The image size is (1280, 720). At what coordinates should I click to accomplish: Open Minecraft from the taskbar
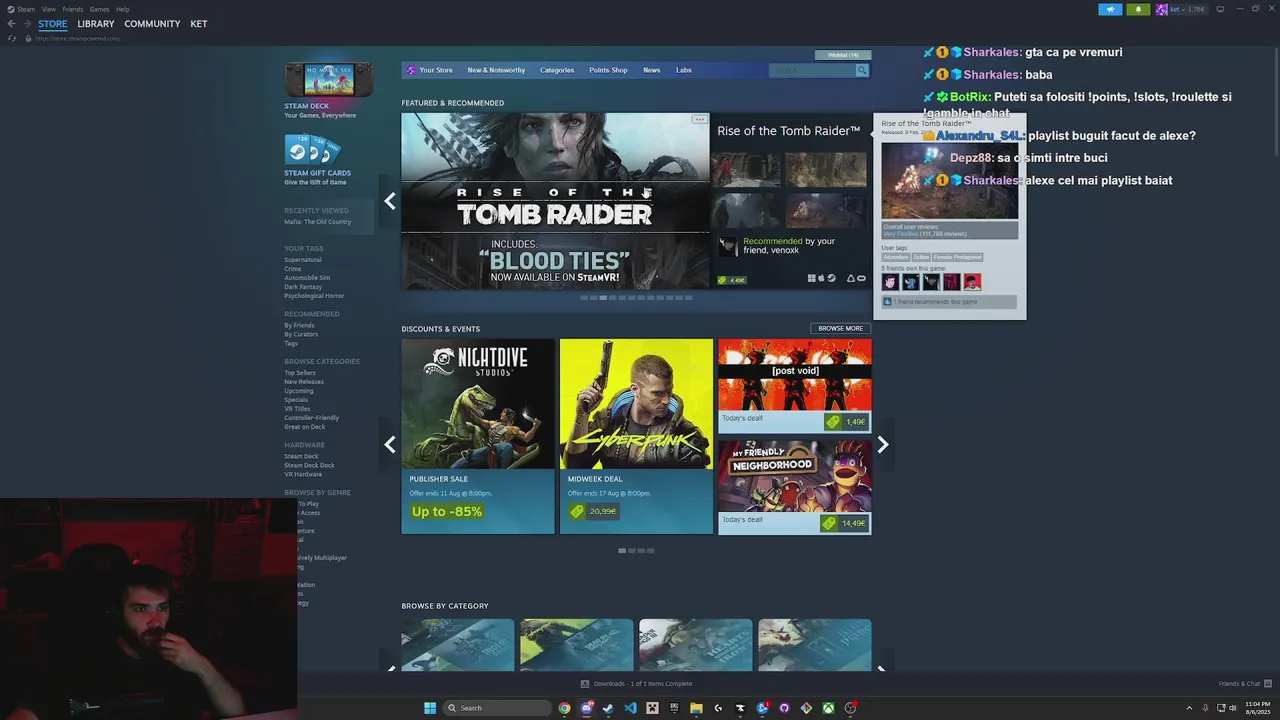(x=652, y=708)
